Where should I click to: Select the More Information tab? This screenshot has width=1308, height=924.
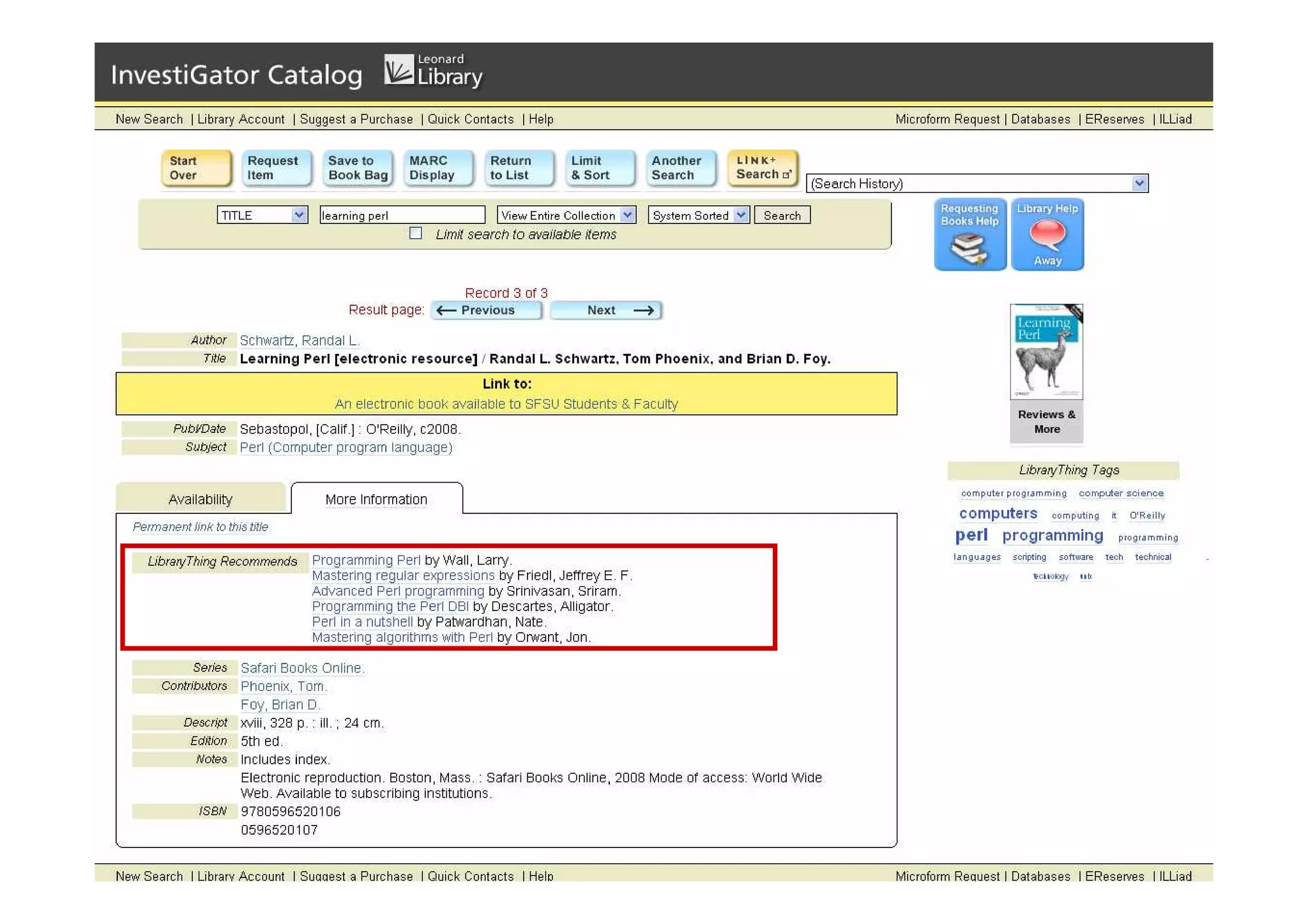pos(376,499)
